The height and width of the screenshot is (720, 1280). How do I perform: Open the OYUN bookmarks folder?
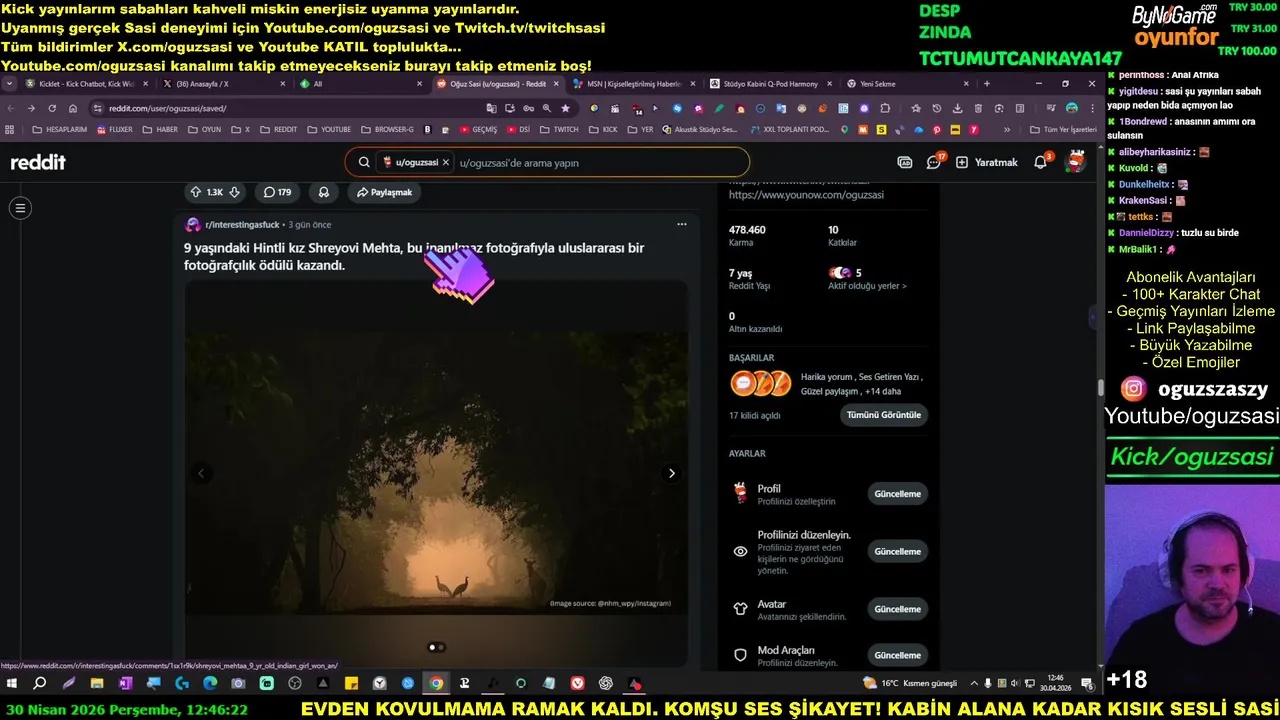point(204,129)
